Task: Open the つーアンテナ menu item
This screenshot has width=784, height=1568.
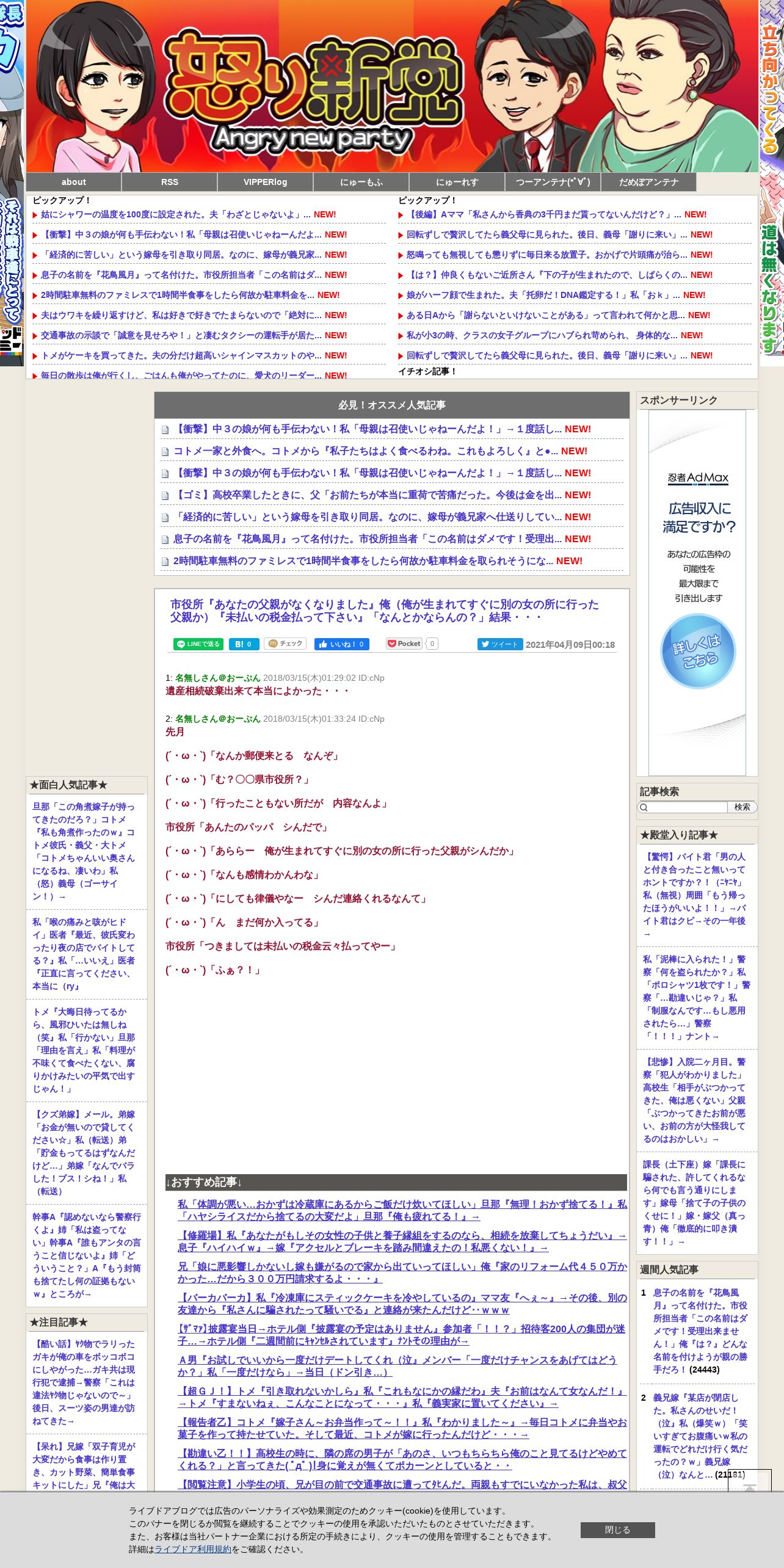Action: (553, 182)
